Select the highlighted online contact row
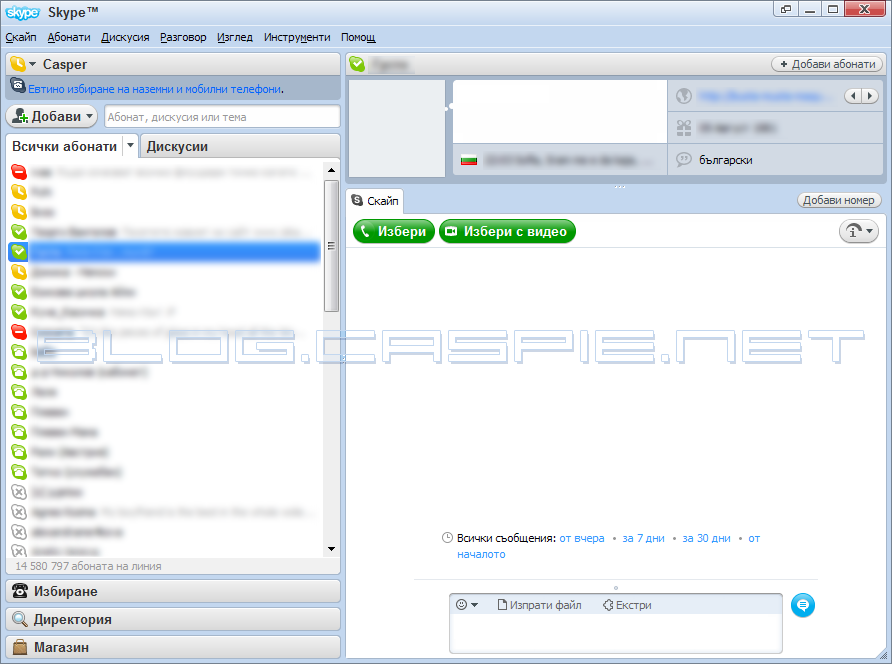The width and height of the screenshot is (892, 664). 164,251
